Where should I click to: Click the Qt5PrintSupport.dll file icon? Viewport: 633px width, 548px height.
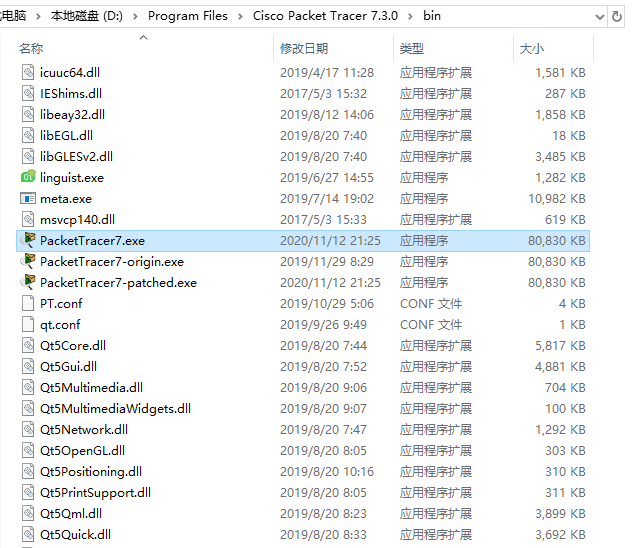pos(28,493)
